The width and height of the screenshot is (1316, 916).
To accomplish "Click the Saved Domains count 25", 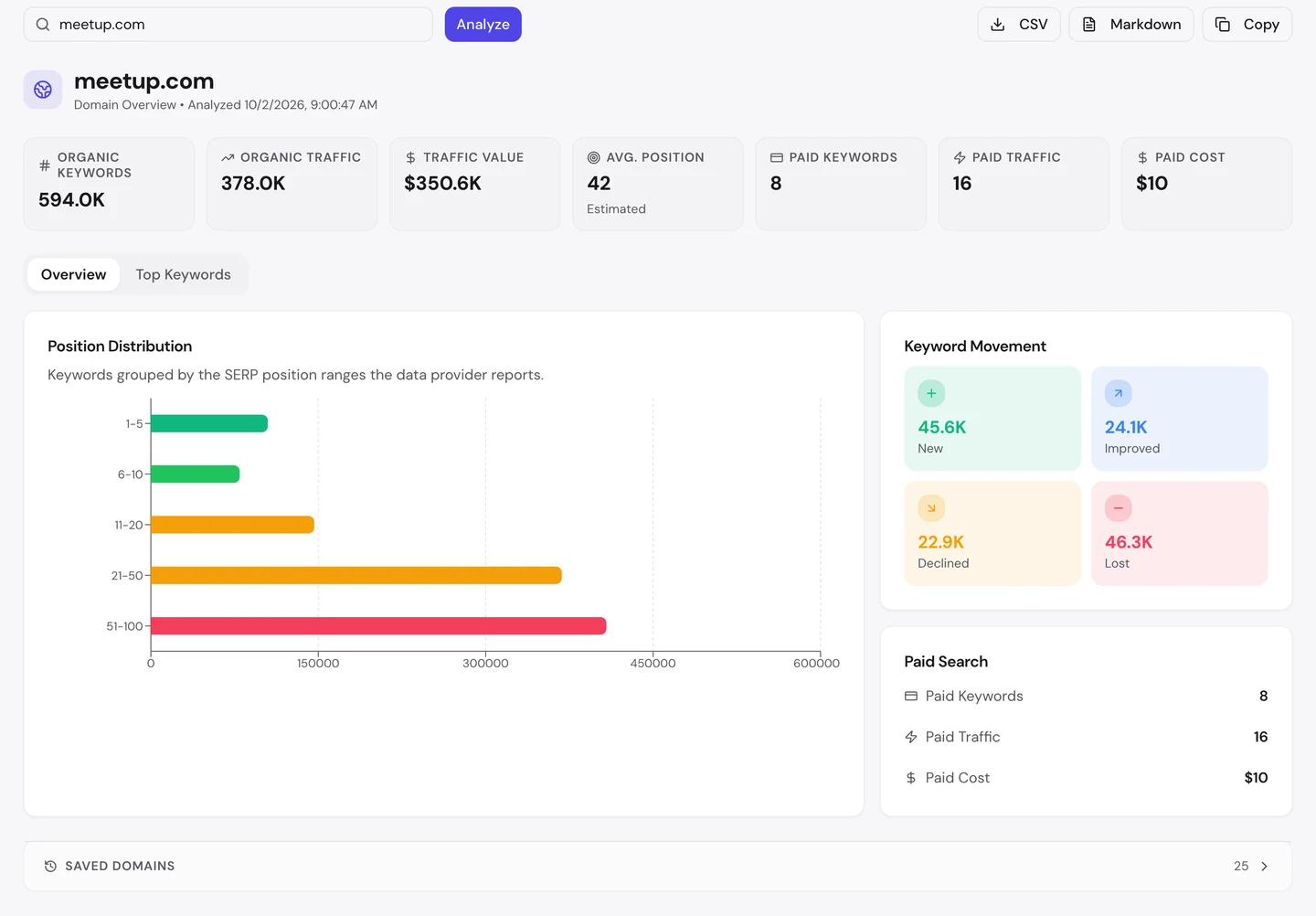I will pyautogui.click(x=1241, y=867).
